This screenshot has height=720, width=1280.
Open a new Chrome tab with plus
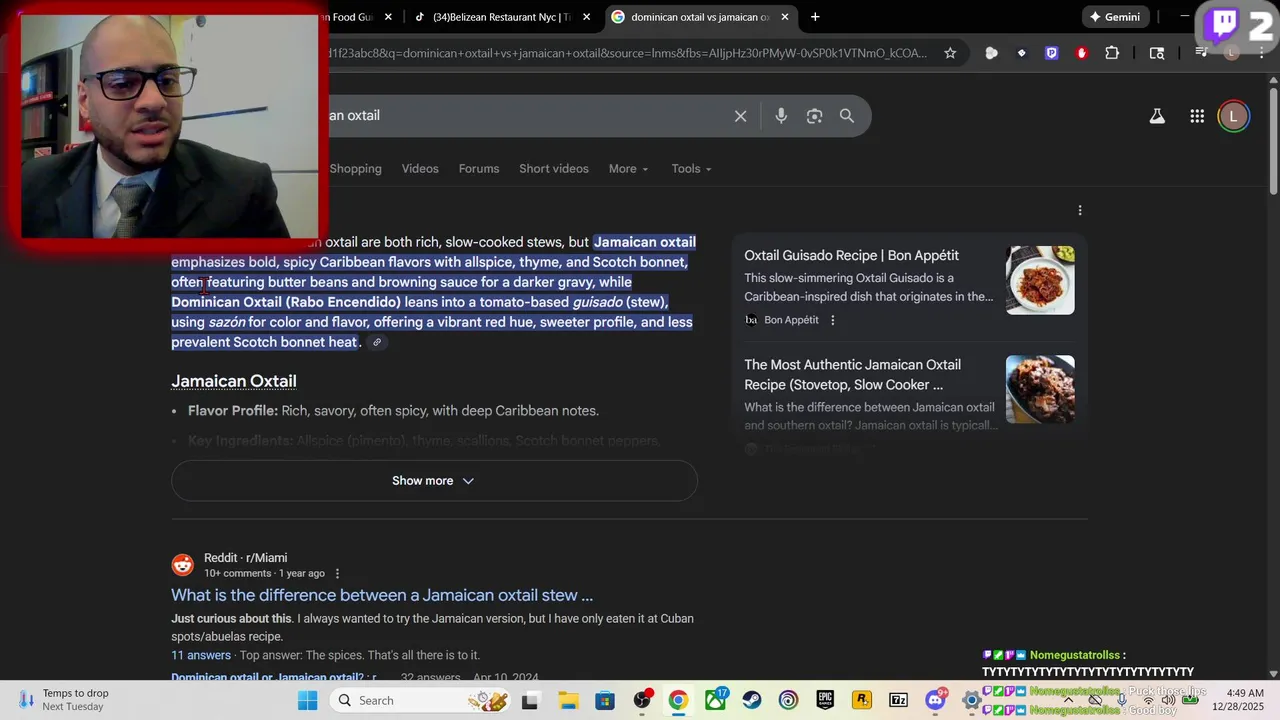coord(815,17)
